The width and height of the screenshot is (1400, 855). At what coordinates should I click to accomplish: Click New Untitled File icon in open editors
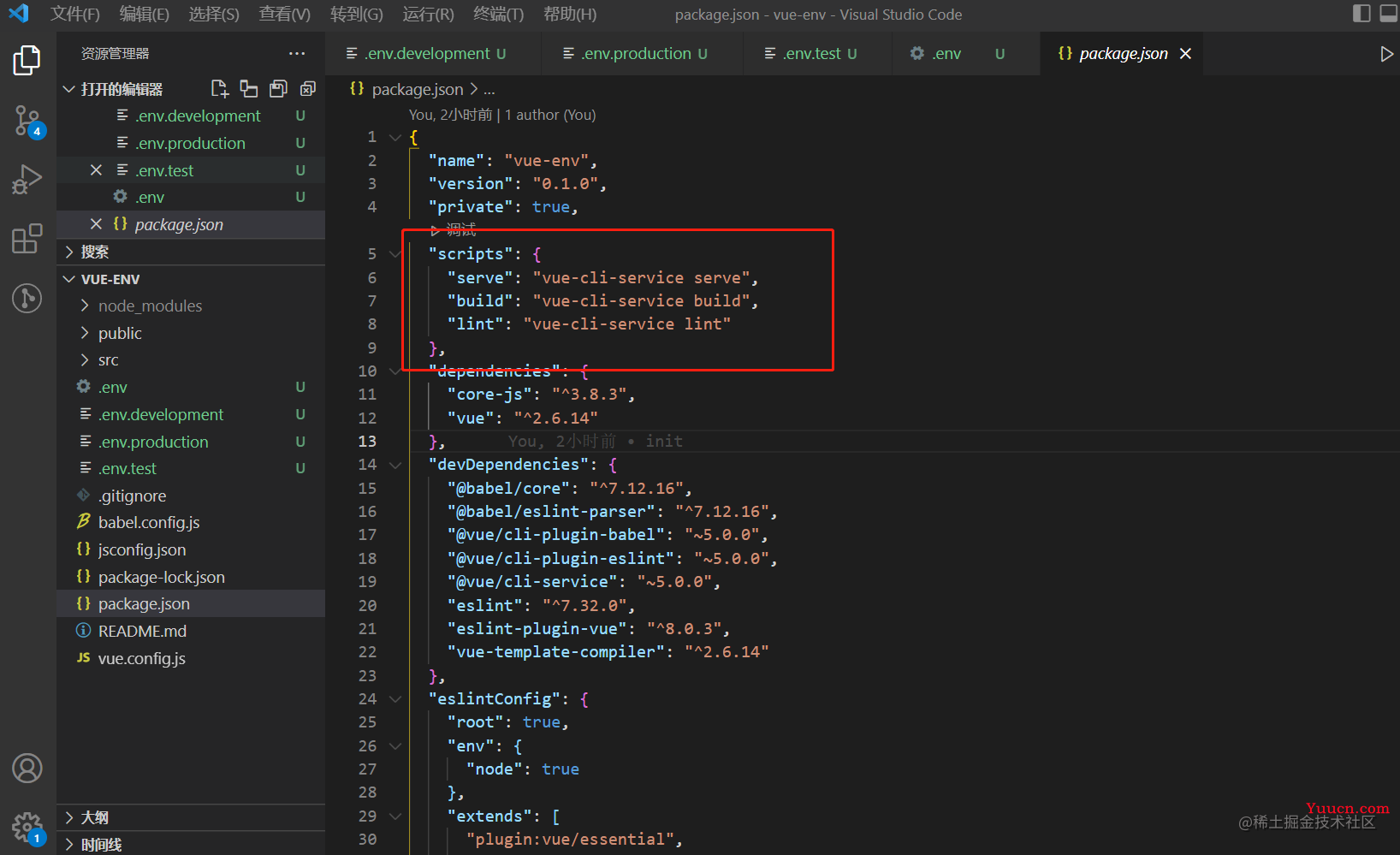(220, 88)
